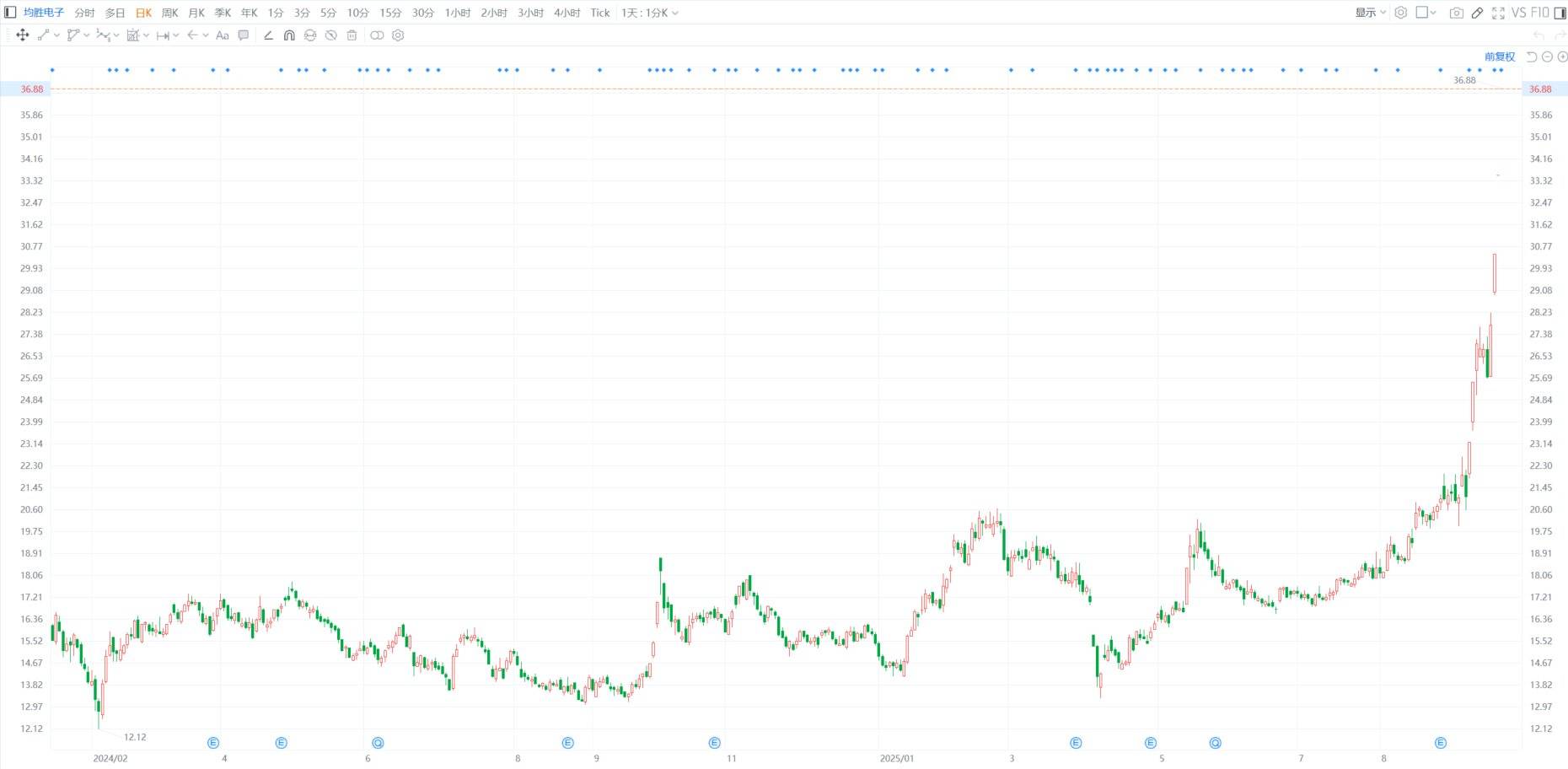Open the layout square dropdown arrow
Viewport: 1568px width, 769px height.
1433,13
